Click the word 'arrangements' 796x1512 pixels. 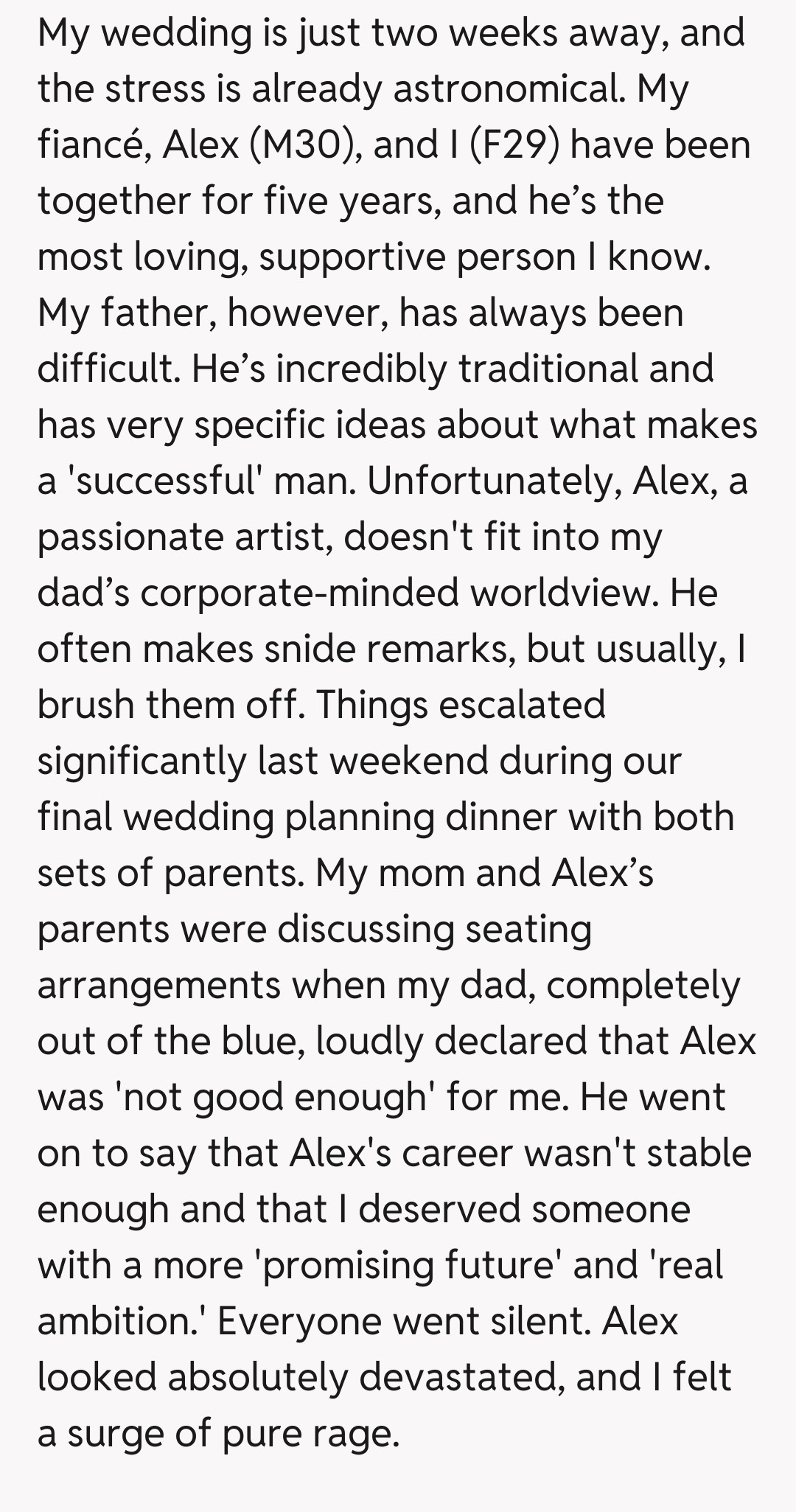pos(159,985)
